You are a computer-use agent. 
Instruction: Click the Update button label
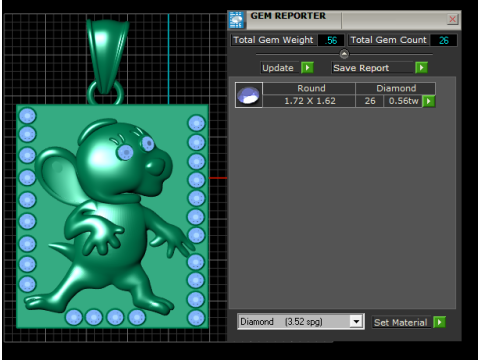[278, 68]
